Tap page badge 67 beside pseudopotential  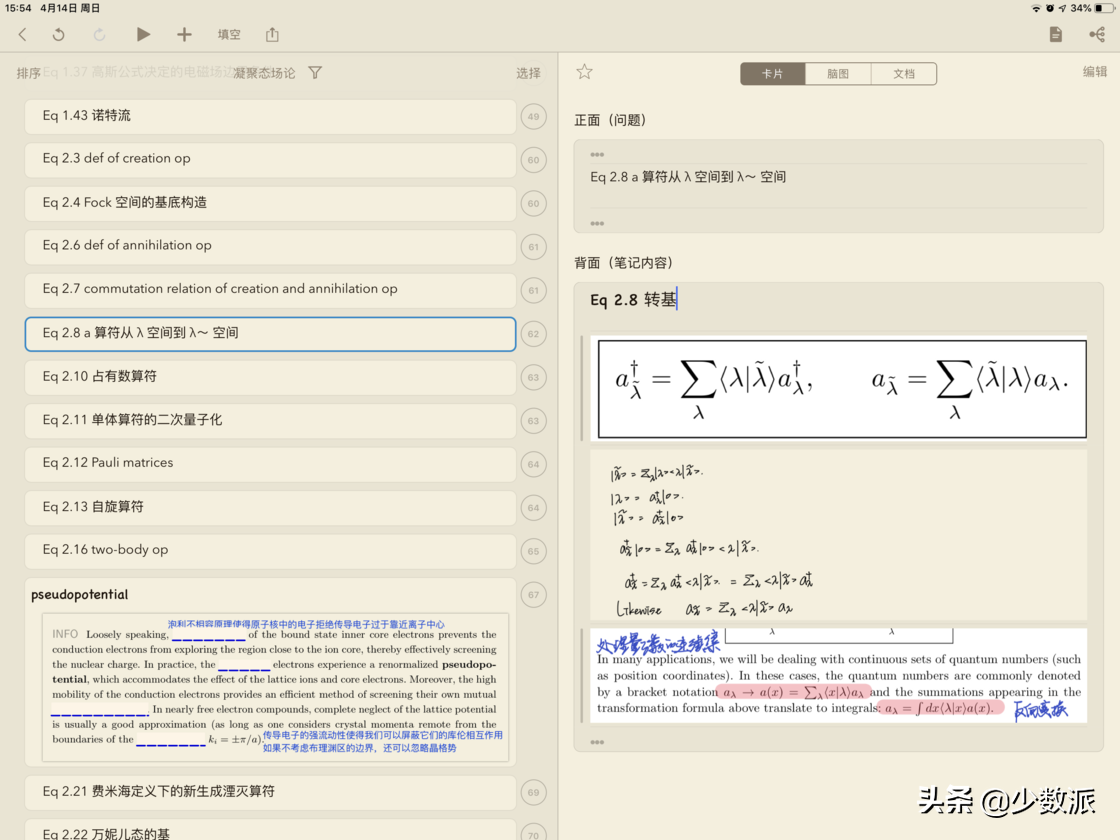(x=534, y=594)
